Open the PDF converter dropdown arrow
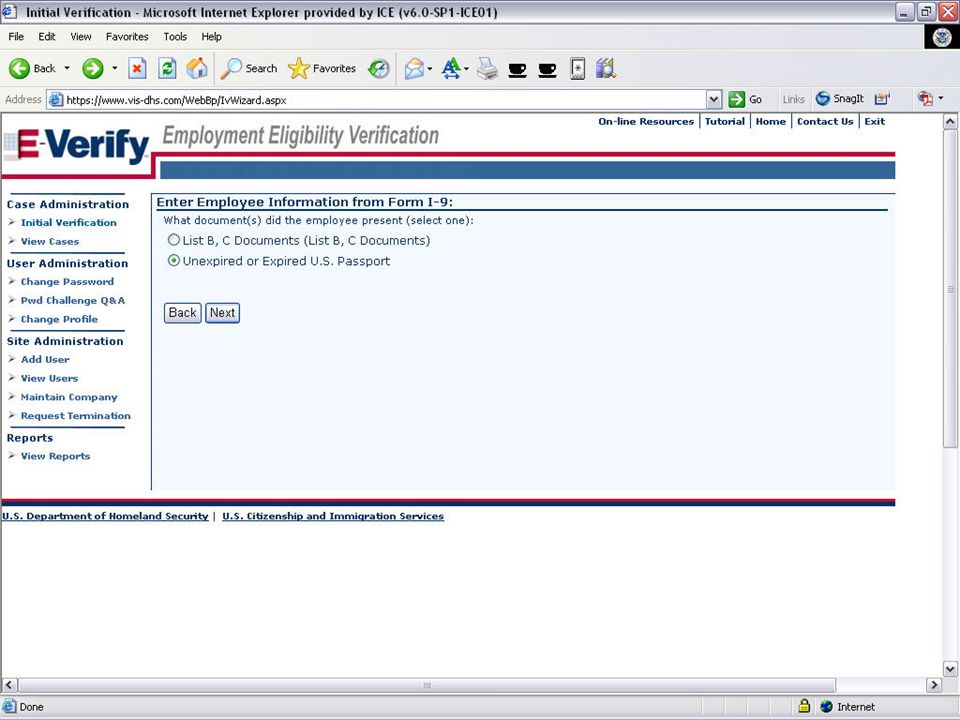The height and width of the screenshot is (720, 960). (x=941, y=99)
